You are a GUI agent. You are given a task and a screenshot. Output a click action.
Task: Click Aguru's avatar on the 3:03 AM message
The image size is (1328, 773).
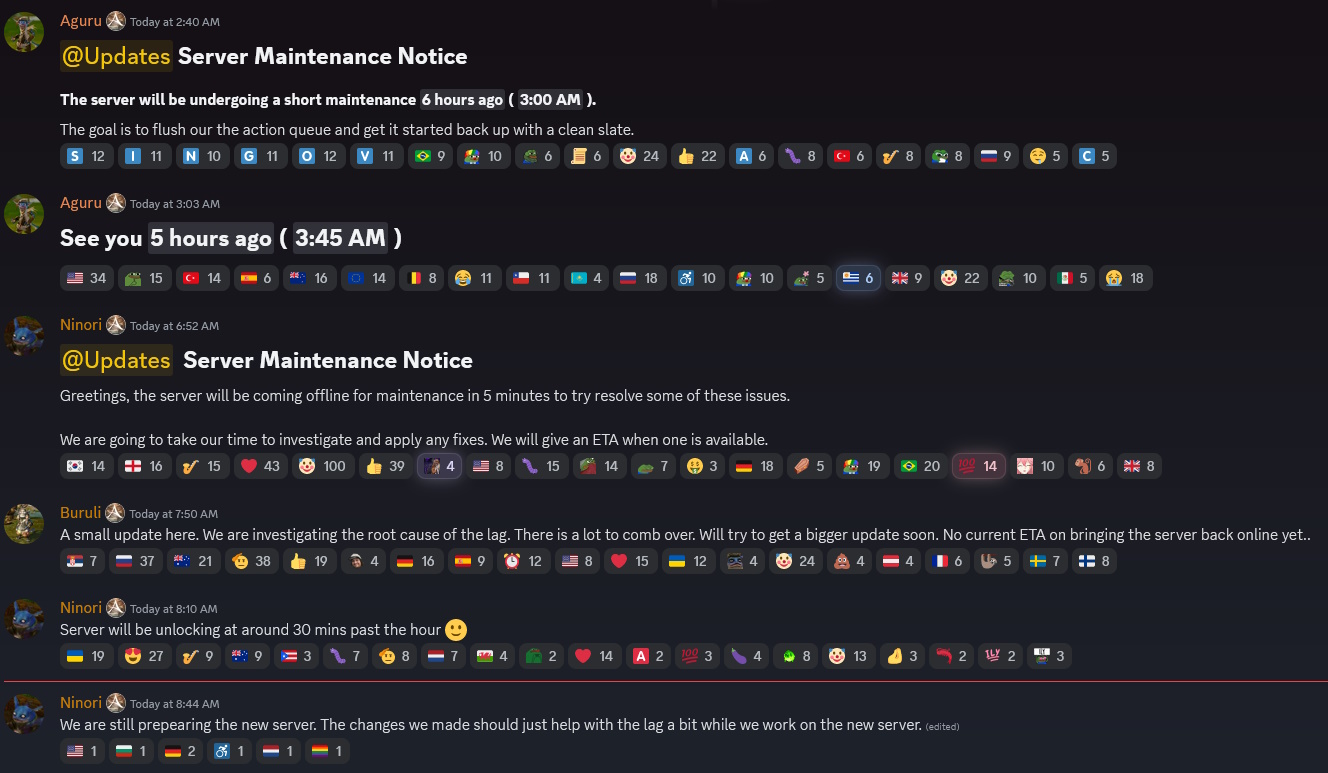(24, 214)
